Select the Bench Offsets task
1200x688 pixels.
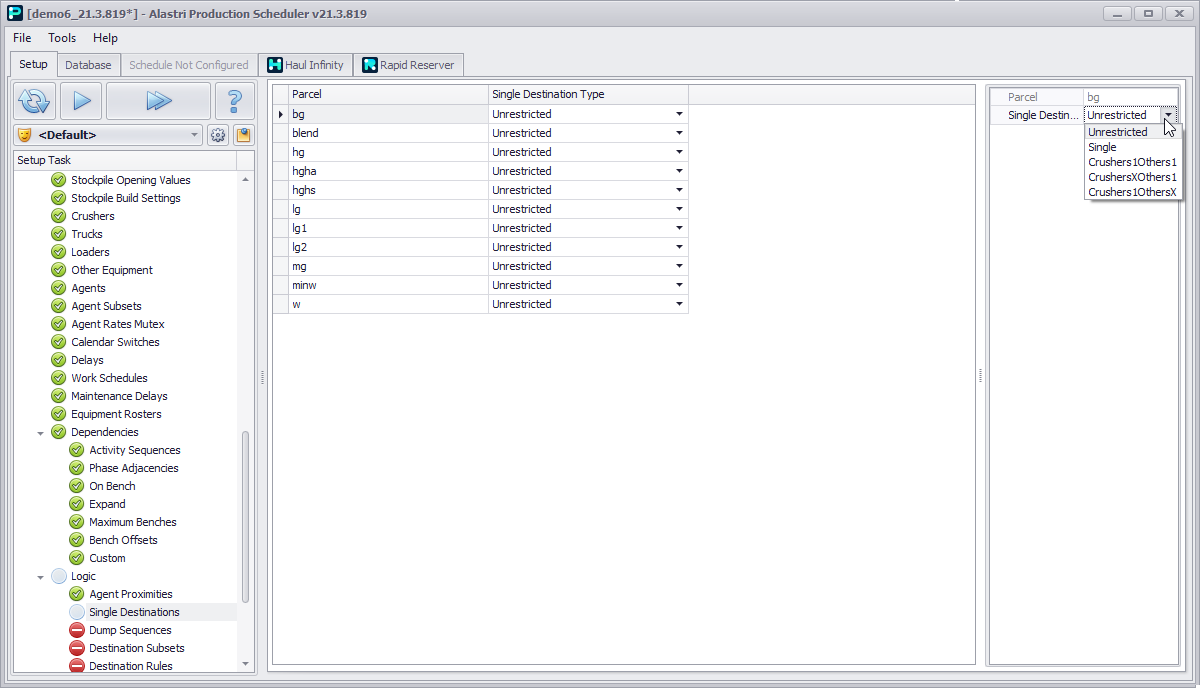pos(123,540)
